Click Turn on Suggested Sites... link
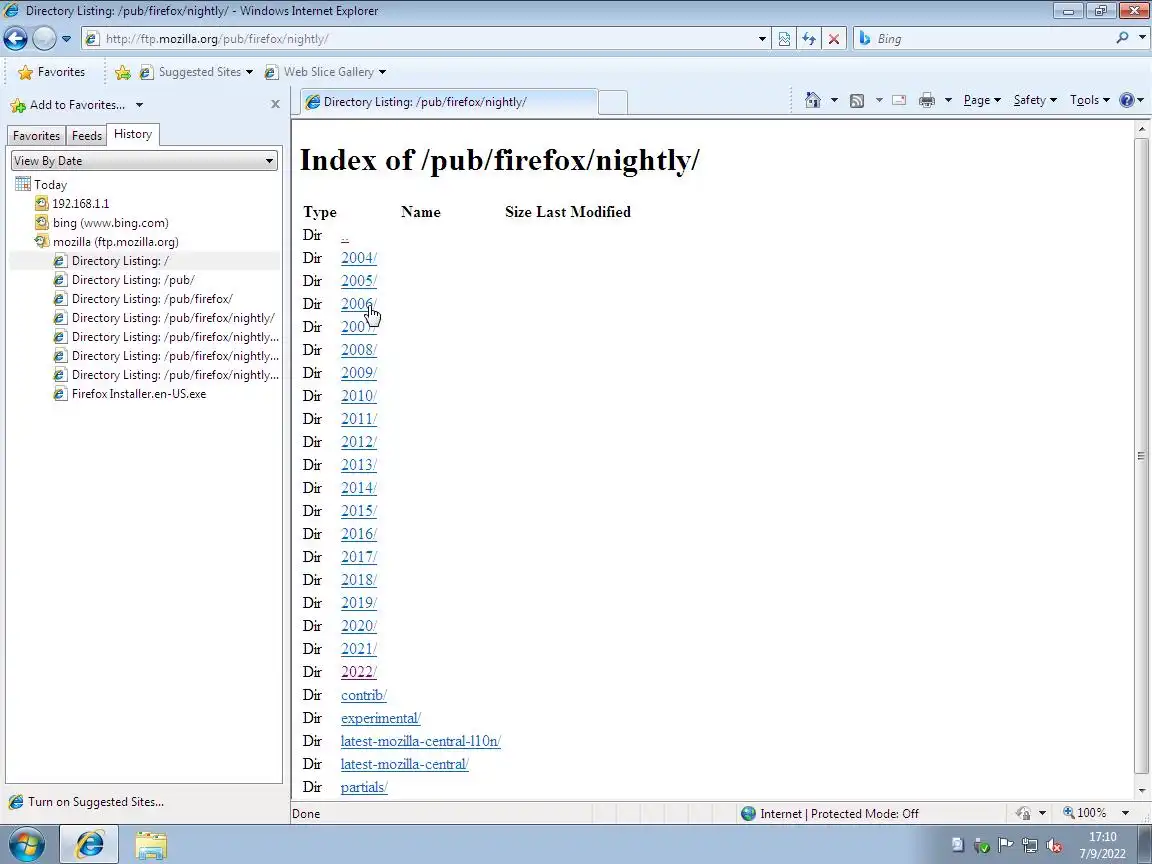 pyautogui.click(x=86, y=802)
